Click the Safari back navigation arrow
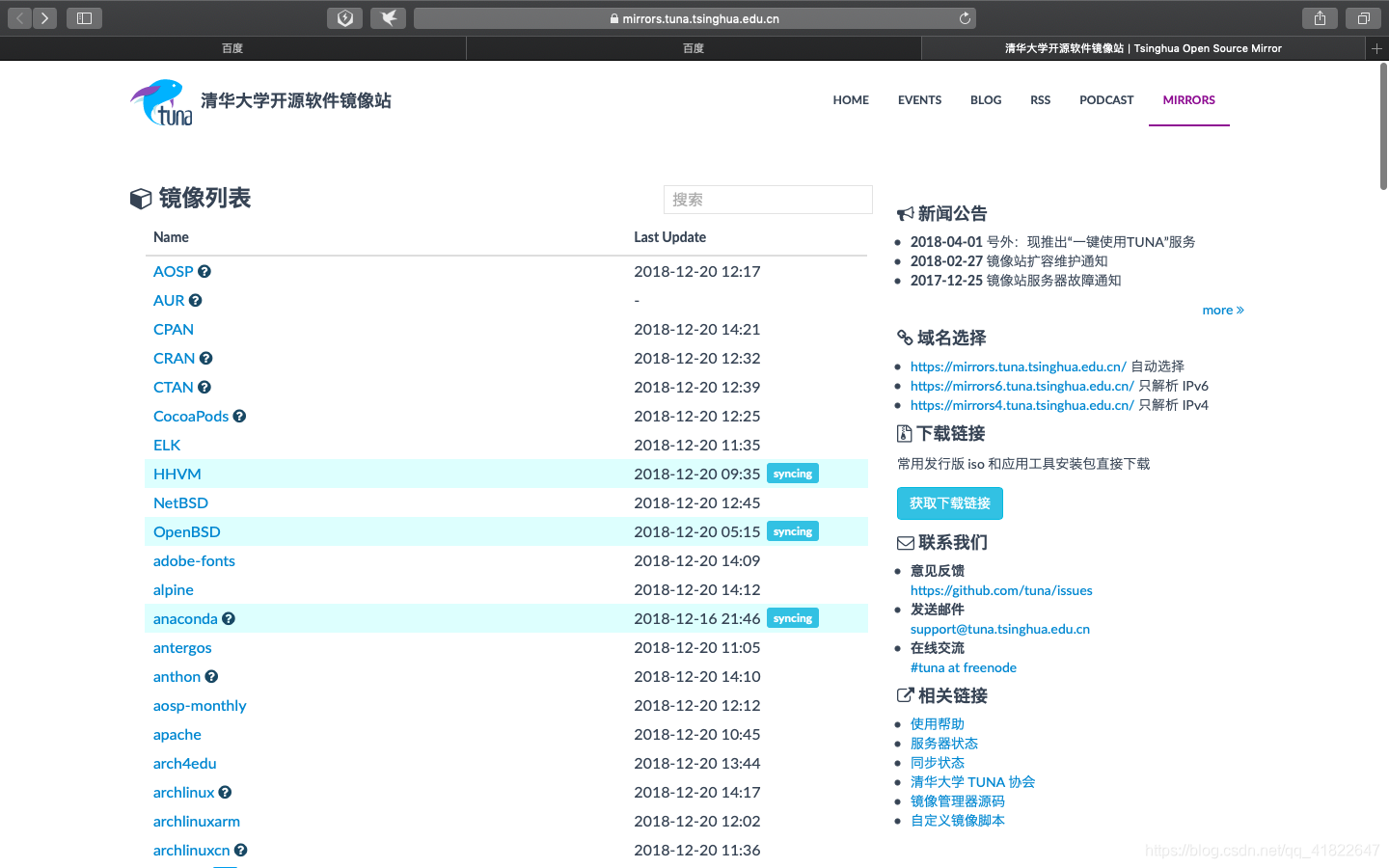 pyautogui.click(x=19, y=18)
